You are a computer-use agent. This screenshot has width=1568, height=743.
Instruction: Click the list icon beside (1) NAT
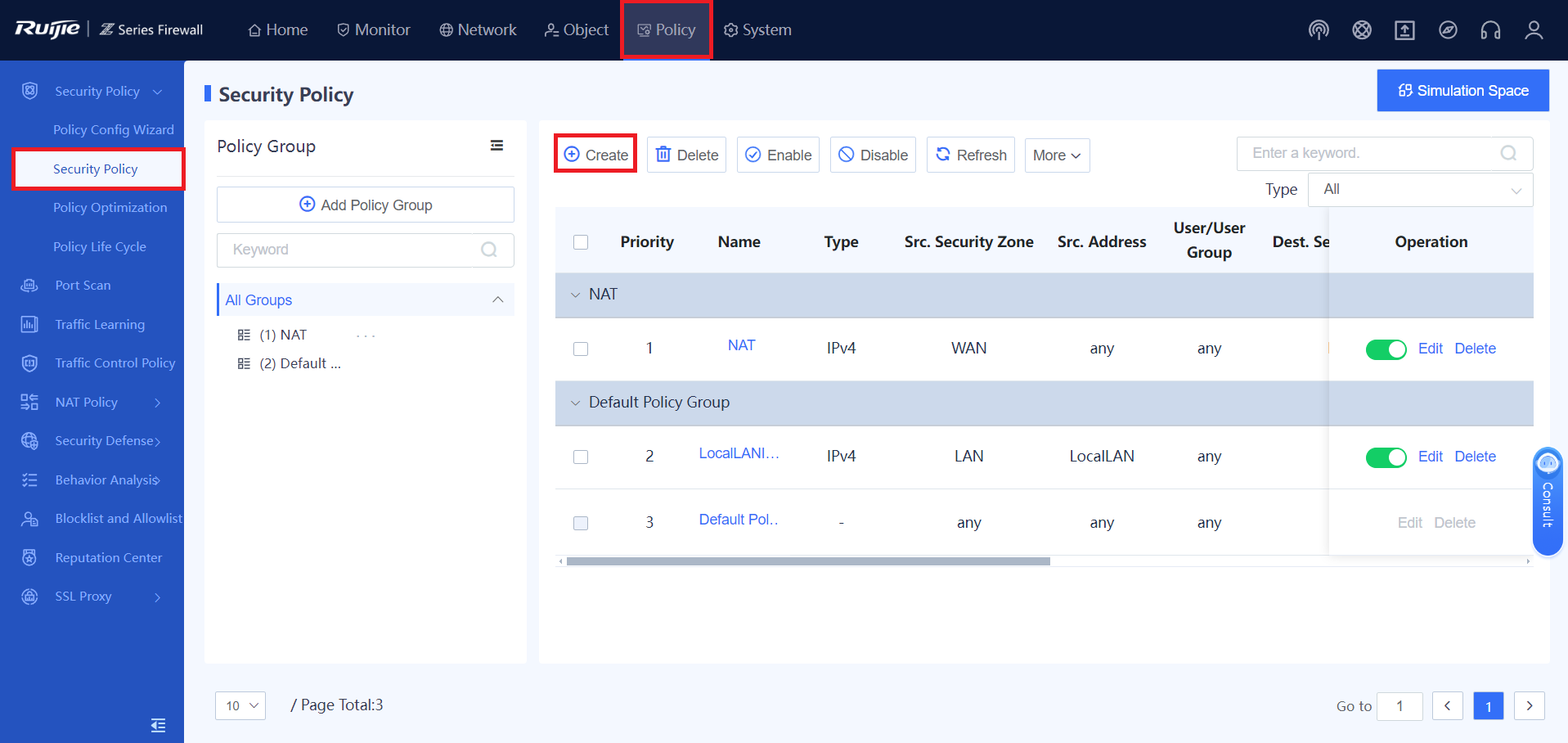pos(244,335)
